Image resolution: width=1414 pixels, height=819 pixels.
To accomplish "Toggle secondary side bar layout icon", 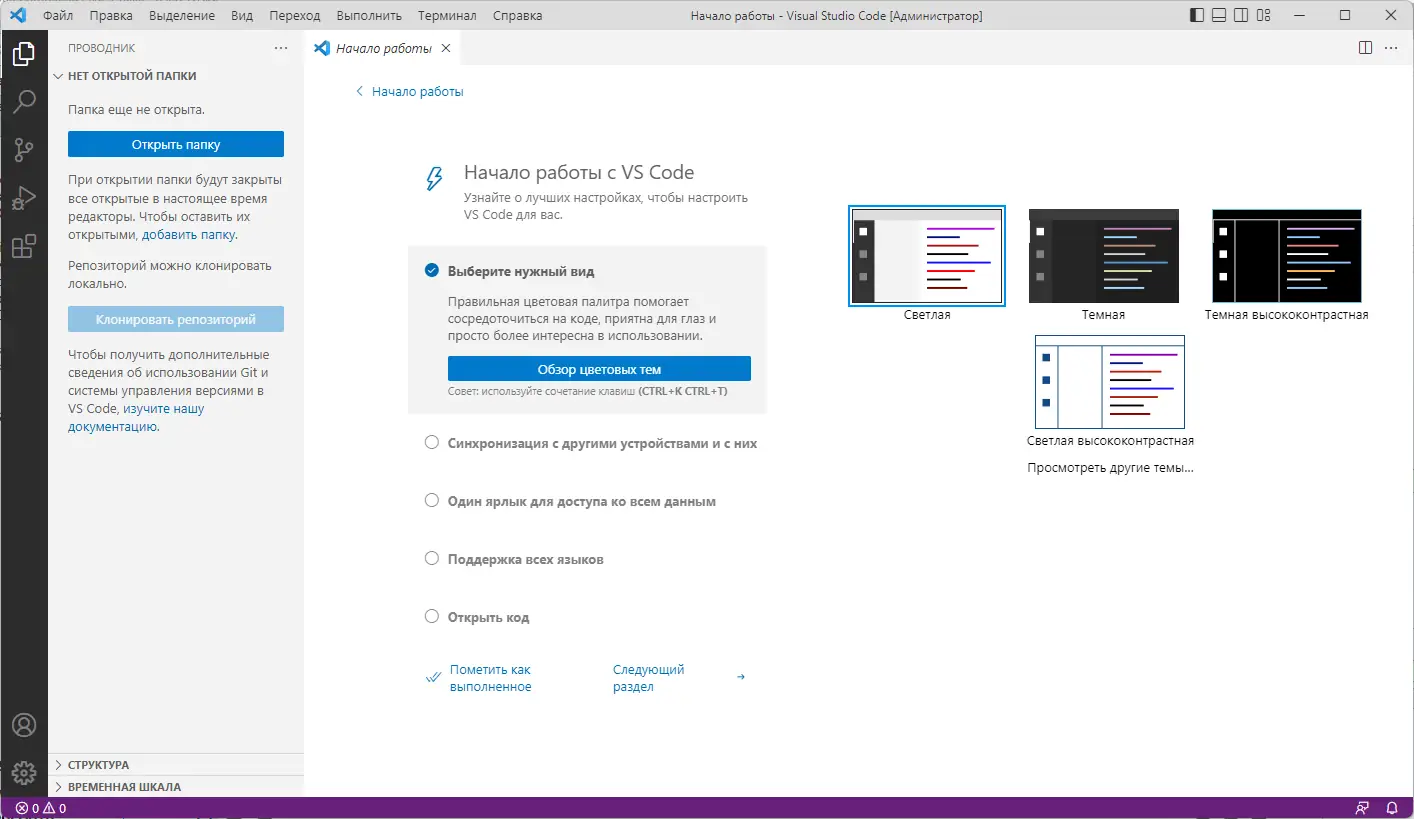I will [1241, 16].
